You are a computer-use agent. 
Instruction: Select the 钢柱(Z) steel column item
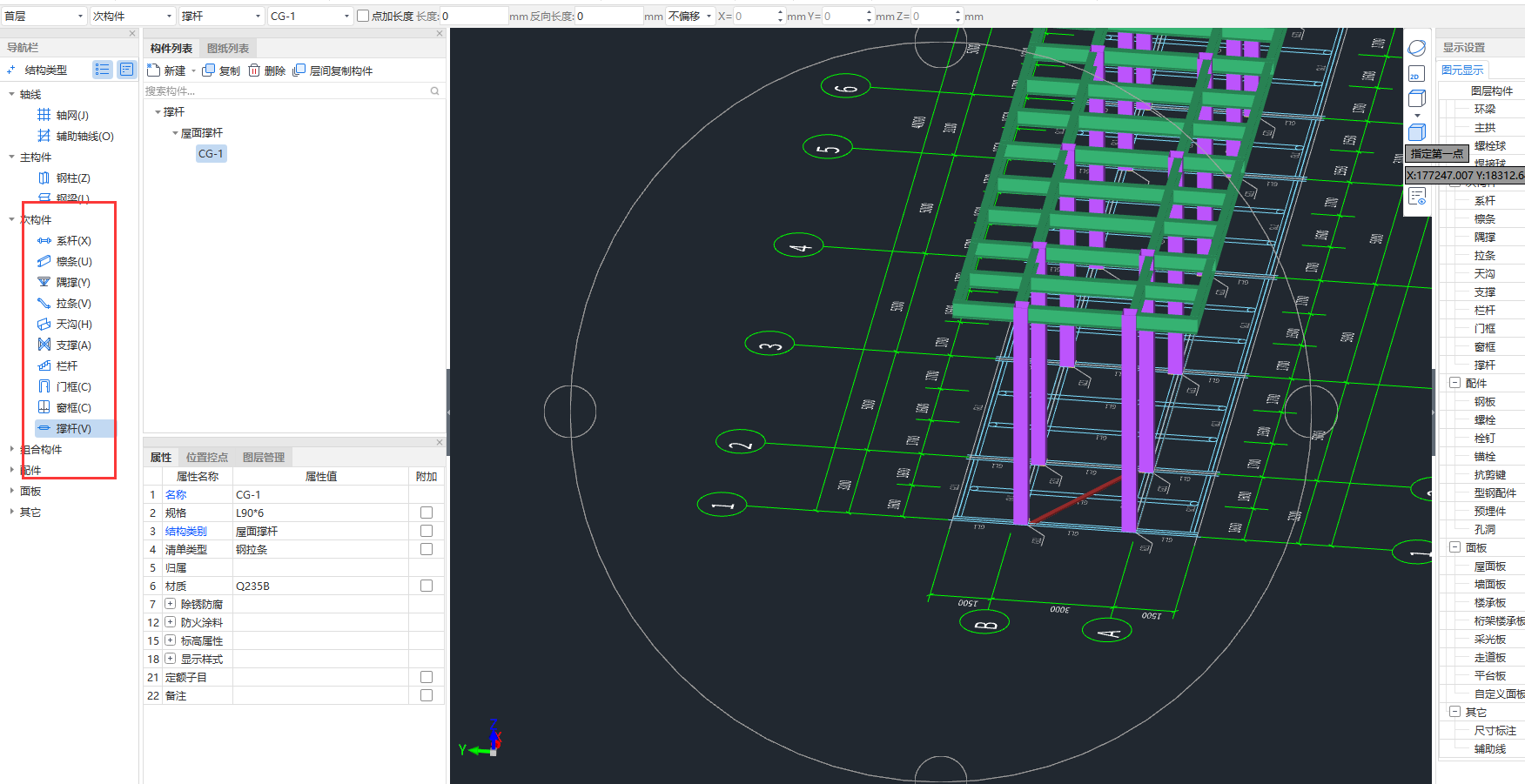coord(64,178)
